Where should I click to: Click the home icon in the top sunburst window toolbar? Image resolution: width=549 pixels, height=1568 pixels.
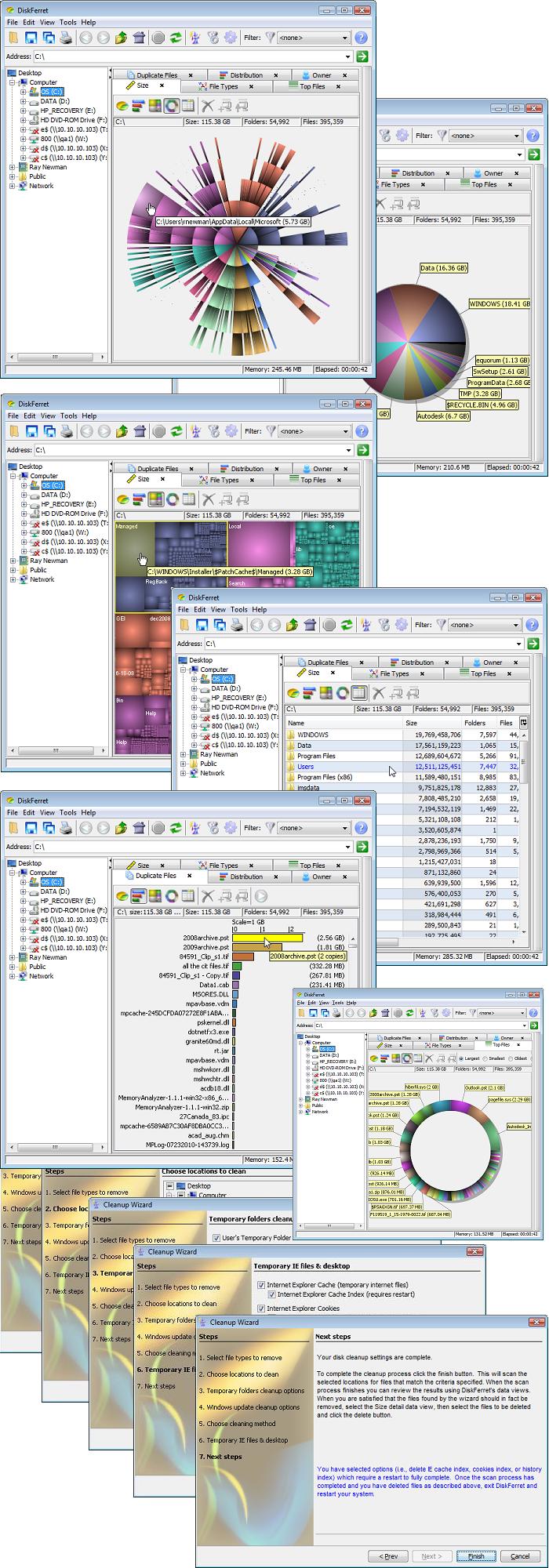pyautogui.click(x=139, y=38)
